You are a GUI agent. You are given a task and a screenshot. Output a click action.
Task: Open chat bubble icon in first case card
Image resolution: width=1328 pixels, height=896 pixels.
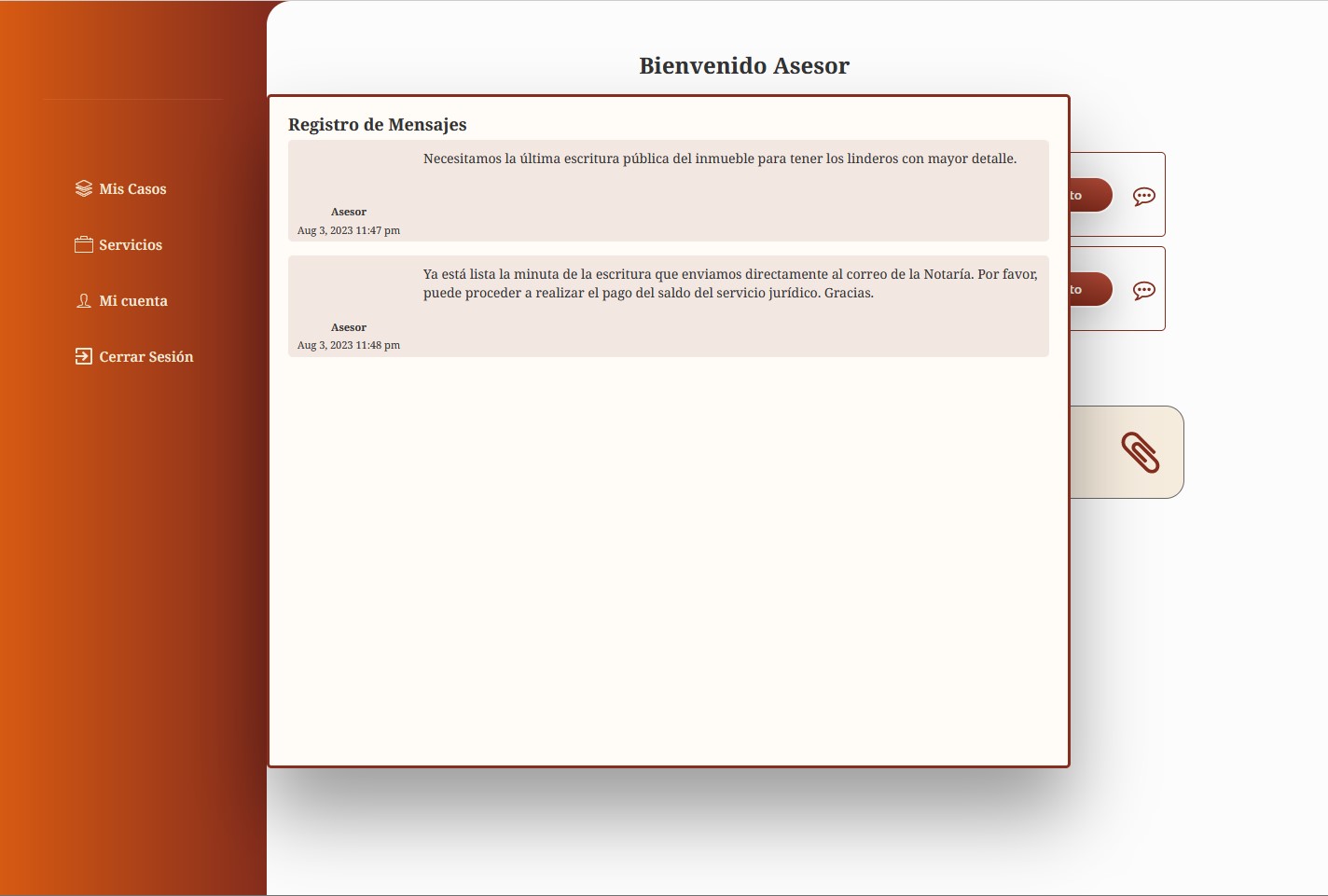coord(1143,196)
